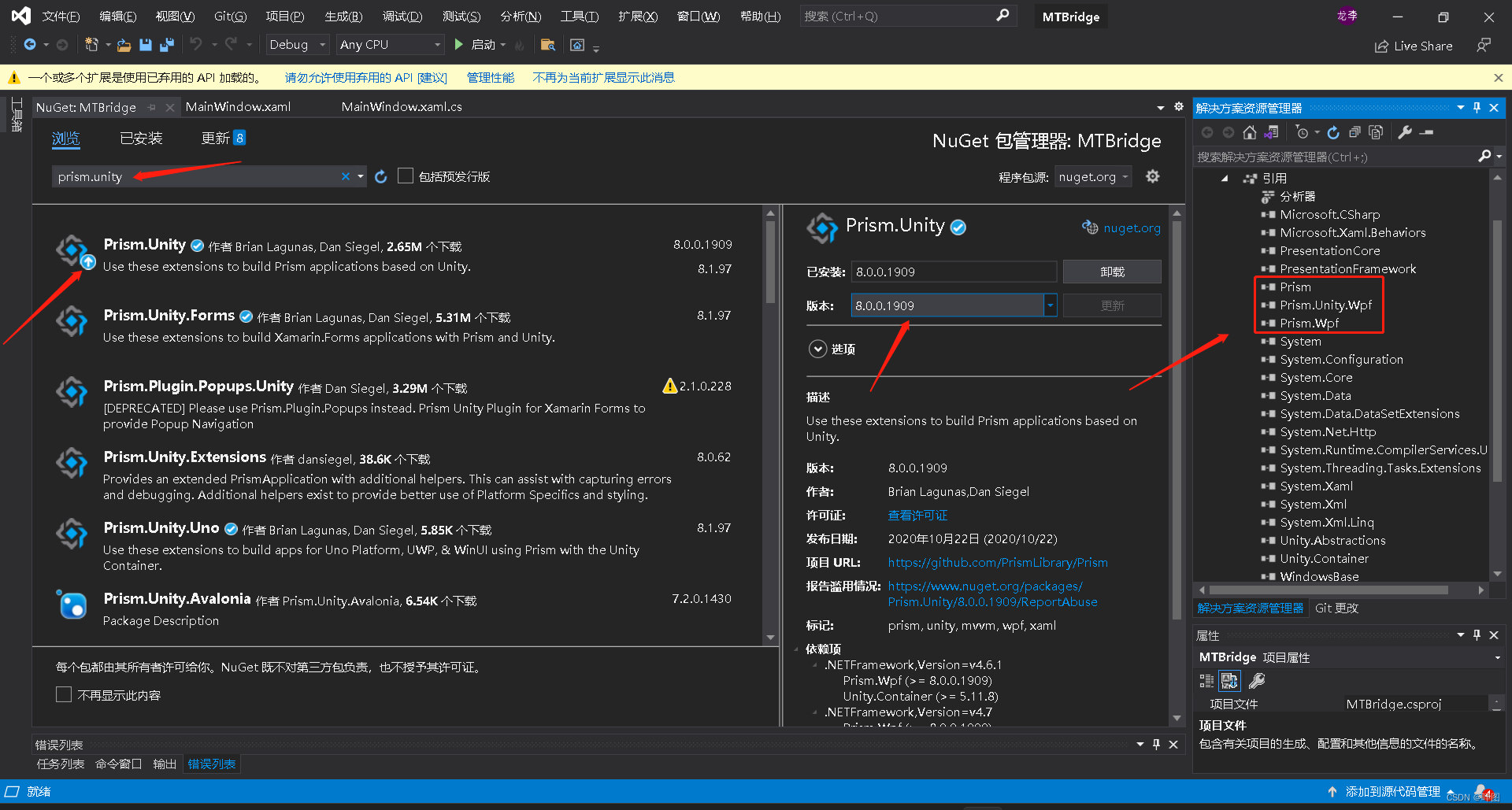Switch to the Git Changes panel tab
Viewport: 1512px width, 810px height.
(1337, 608)
